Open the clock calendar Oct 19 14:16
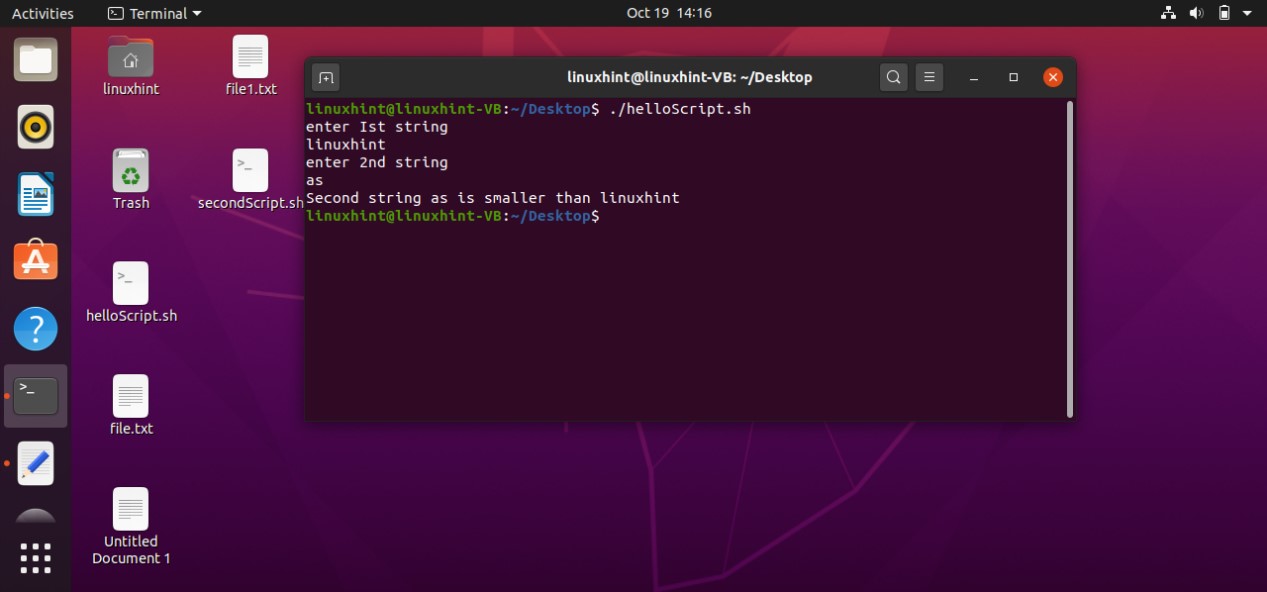The height and width of the screenshot is (592, 1267). click(669, 13)
